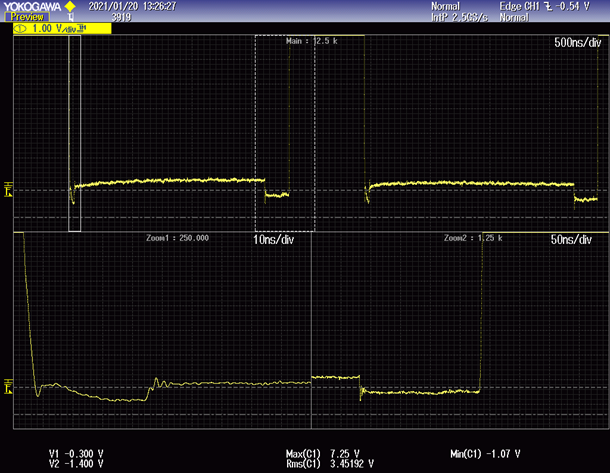Click the -0.54 V trigger level value
This screenshot has width=610, height=473.
pyautogui.click(x=573, y=6)
